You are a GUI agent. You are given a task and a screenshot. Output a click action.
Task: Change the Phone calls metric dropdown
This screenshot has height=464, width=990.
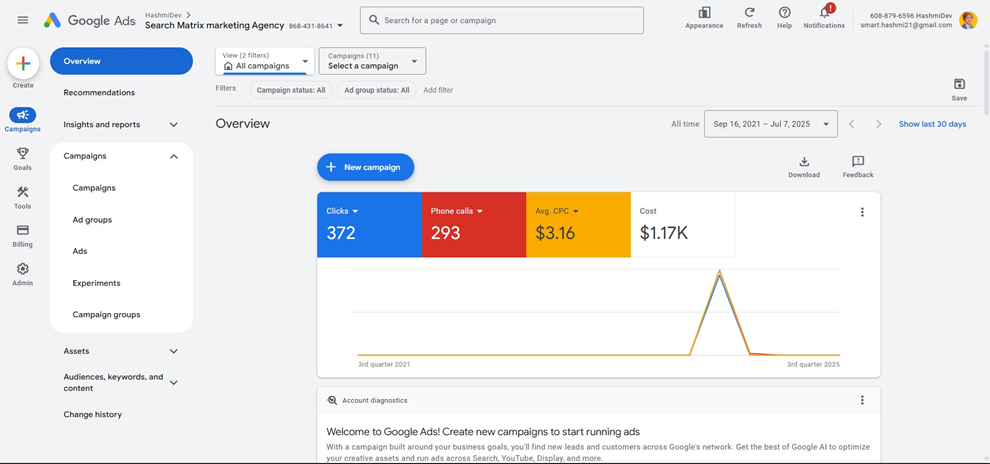pyautogui.click(x=480, y=211)
